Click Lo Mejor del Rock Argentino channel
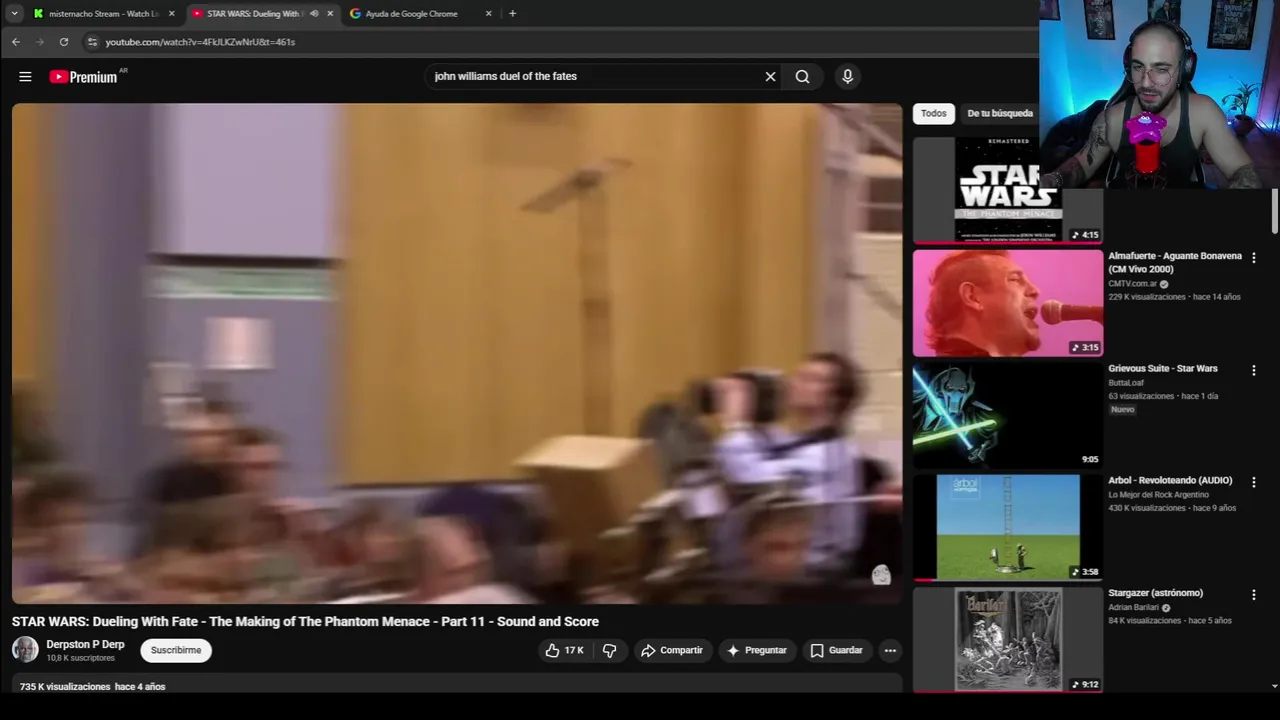Viewport: 1280px width, 720px height. point(1158,494)
